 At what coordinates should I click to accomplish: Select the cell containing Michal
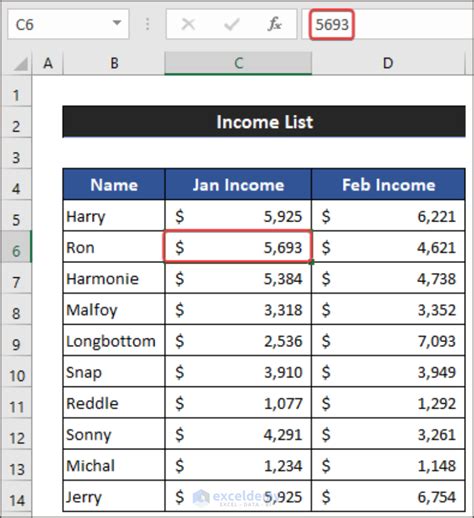click(114, 465)
